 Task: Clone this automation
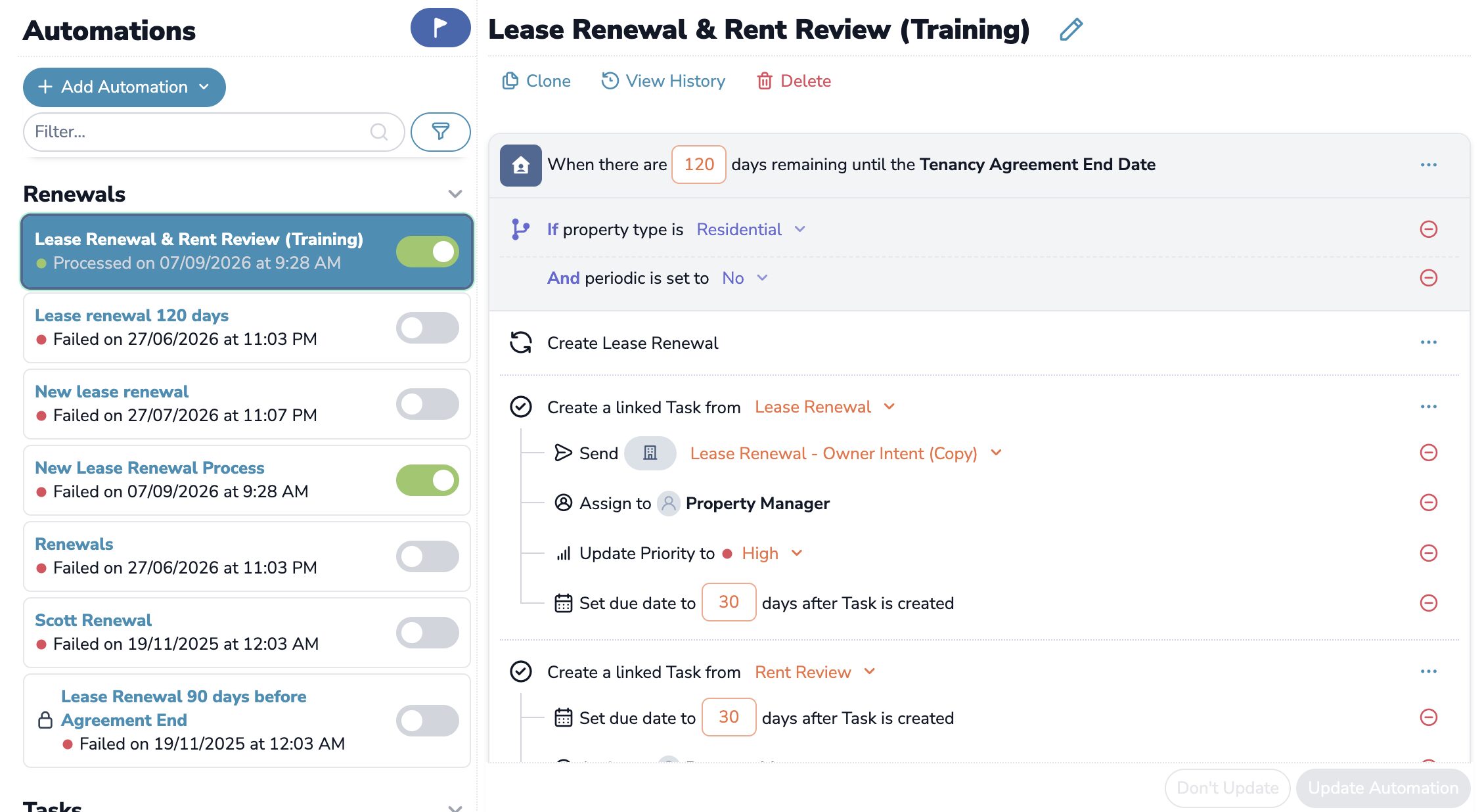537,81
